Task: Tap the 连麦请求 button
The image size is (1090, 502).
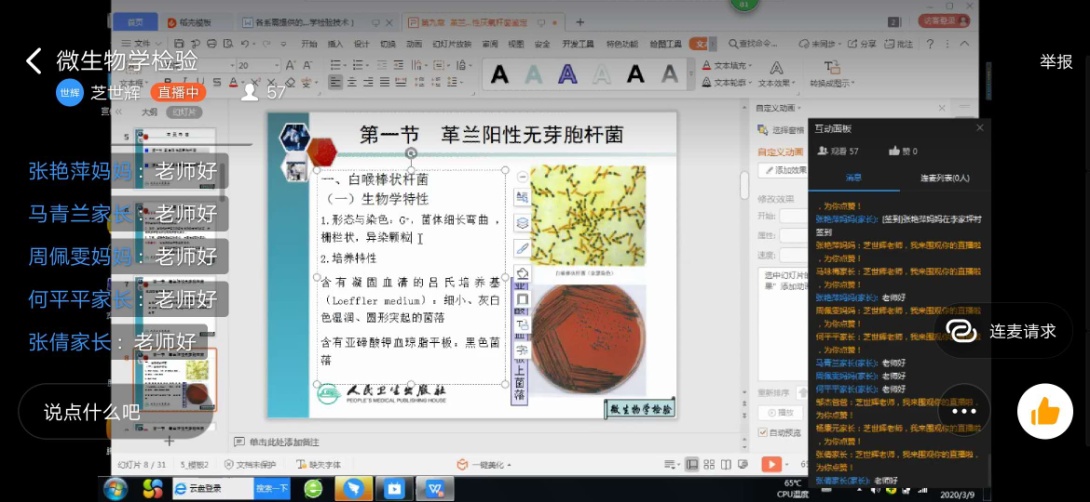Action: coord(1002,331)
